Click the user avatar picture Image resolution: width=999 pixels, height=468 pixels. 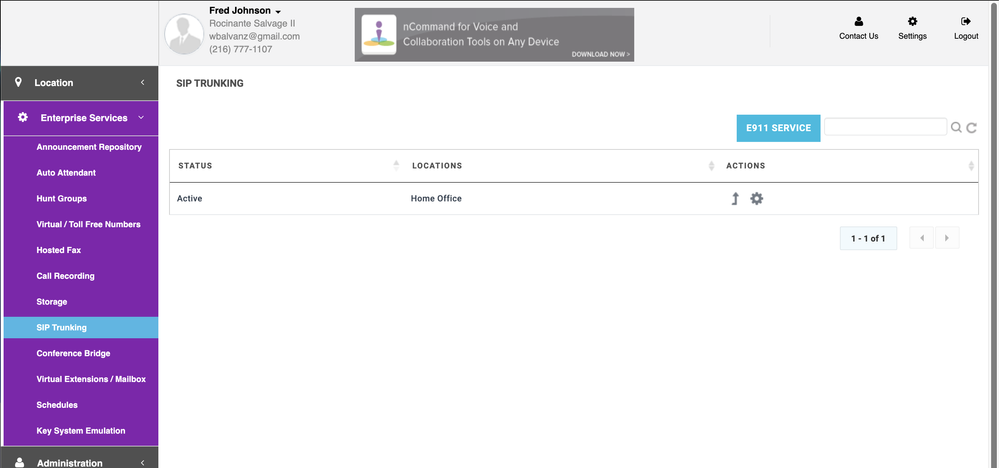184,33
